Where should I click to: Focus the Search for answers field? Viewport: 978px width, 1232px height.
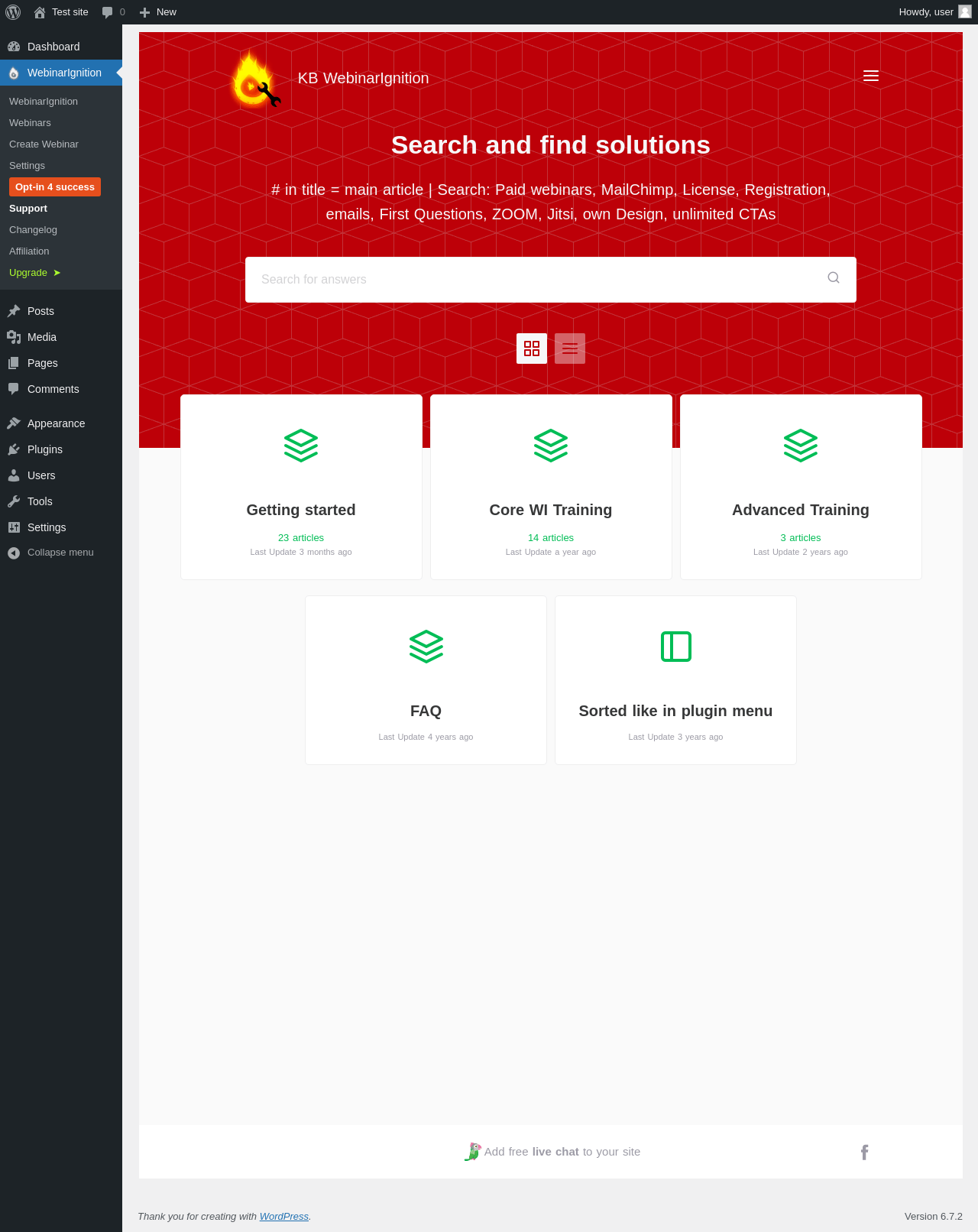[x=551, y=280]
